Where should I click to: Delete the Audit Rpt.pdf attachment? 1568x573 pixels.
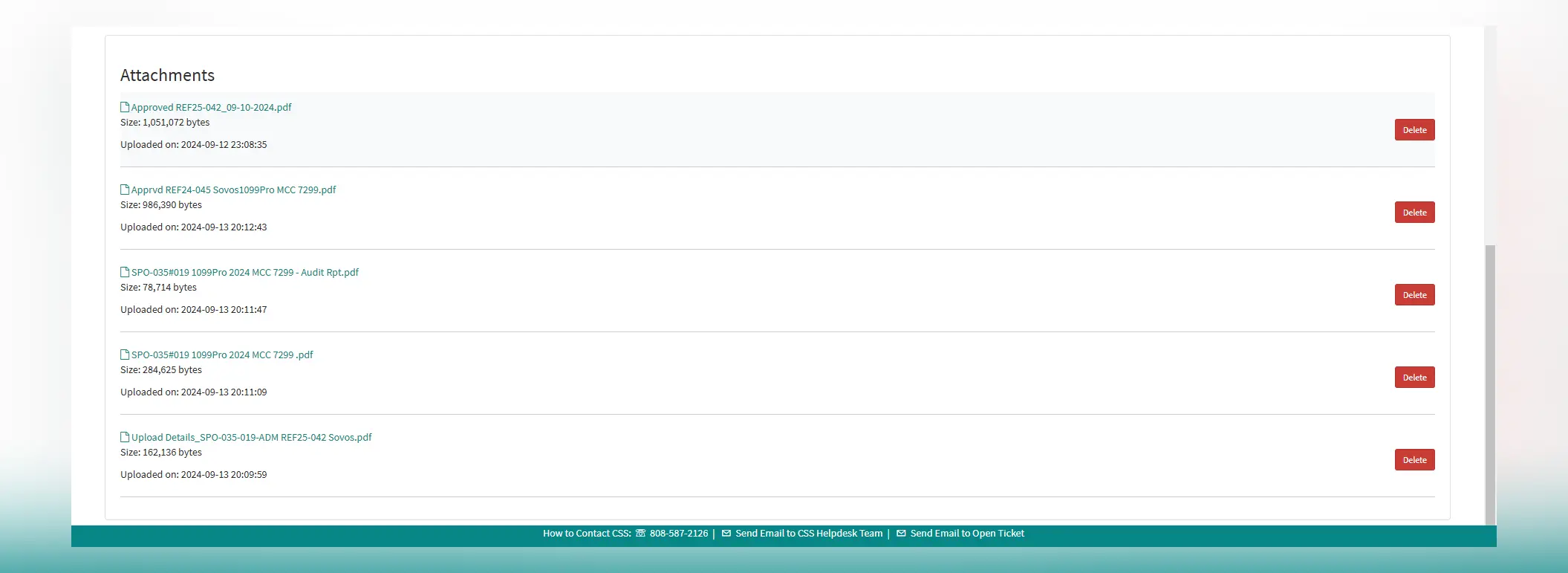click(x=1414, y=295)
